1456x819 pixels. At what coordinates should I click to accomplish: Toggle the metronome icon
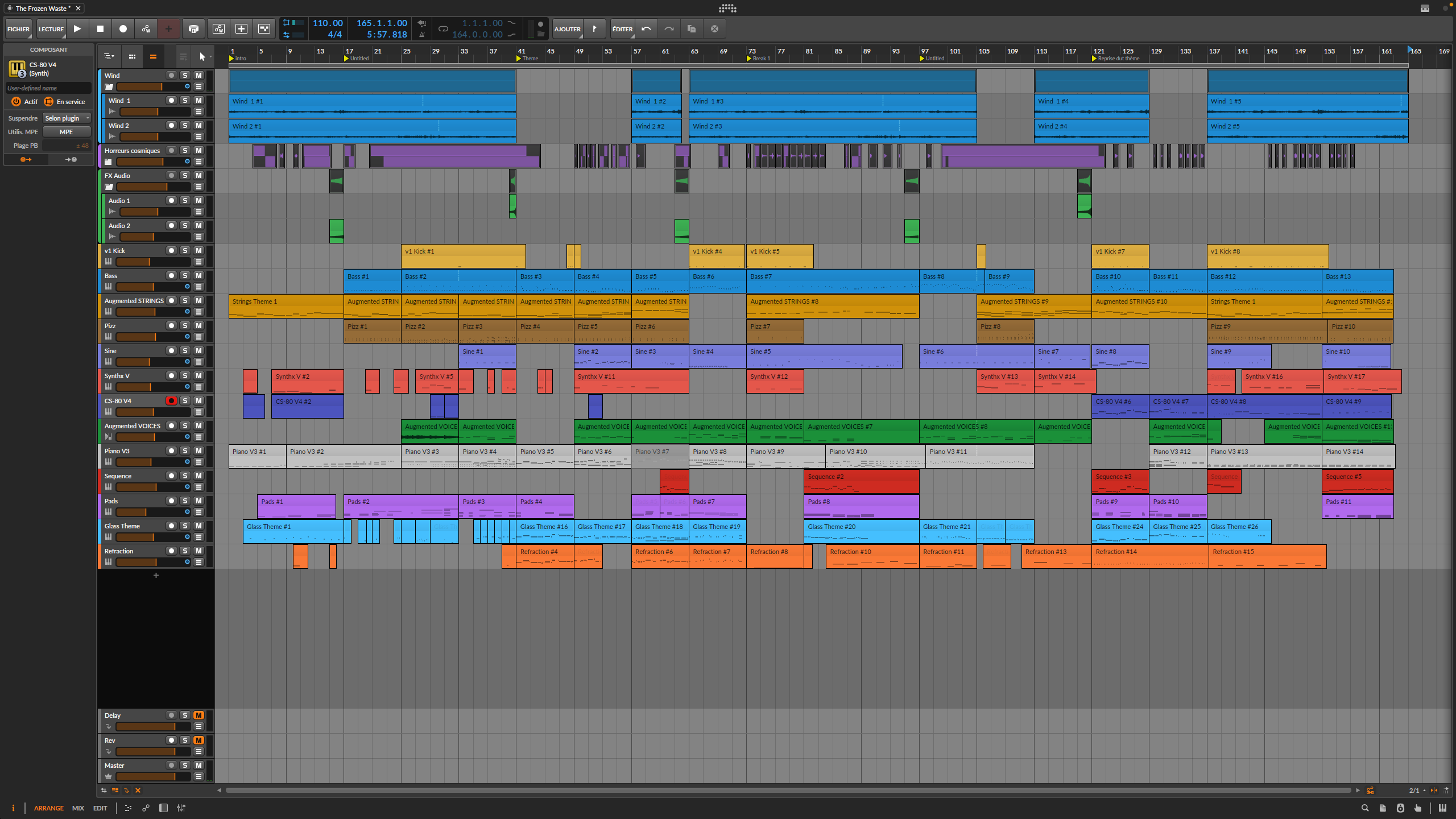(421, 35)
